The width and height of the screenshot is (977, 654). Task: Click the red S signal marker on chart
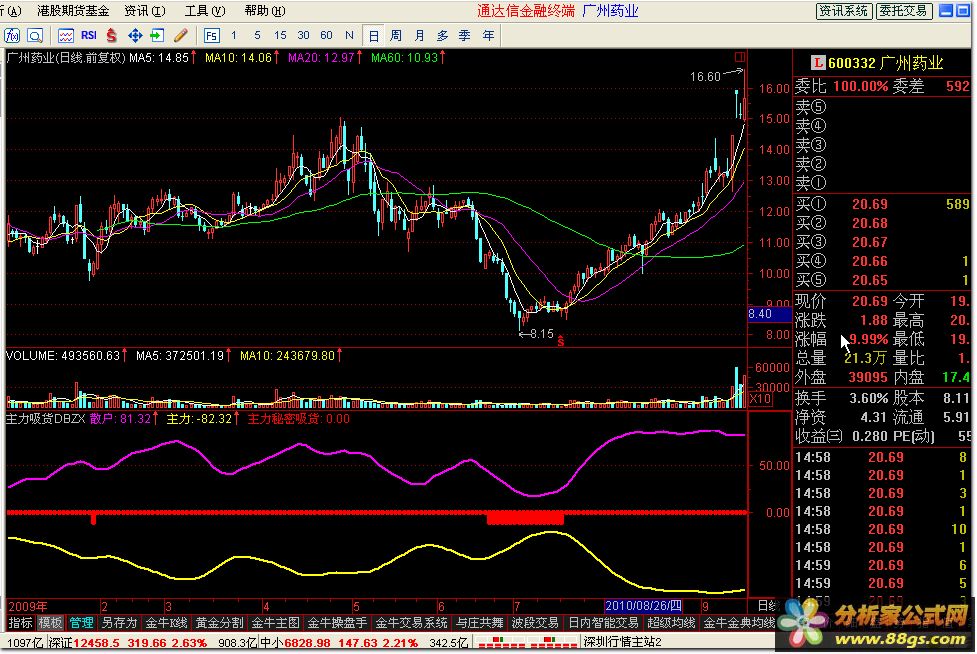click(x=561, y=341)
